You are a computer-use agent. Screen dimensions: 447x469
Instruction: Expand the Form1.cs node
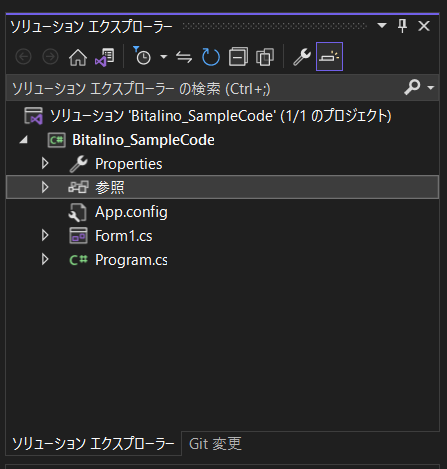(45, 235)
